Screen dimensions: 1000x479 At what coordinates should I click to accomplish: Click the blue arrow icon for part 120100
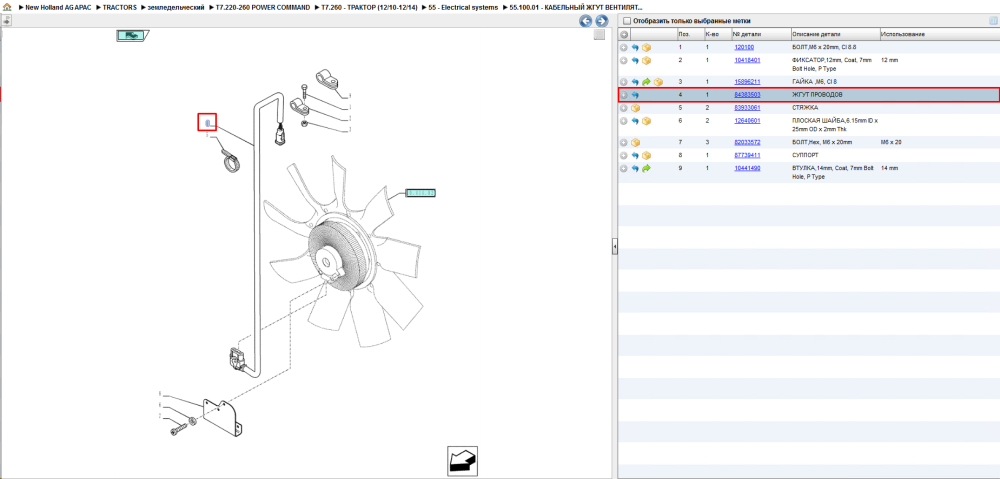[635, 48]
